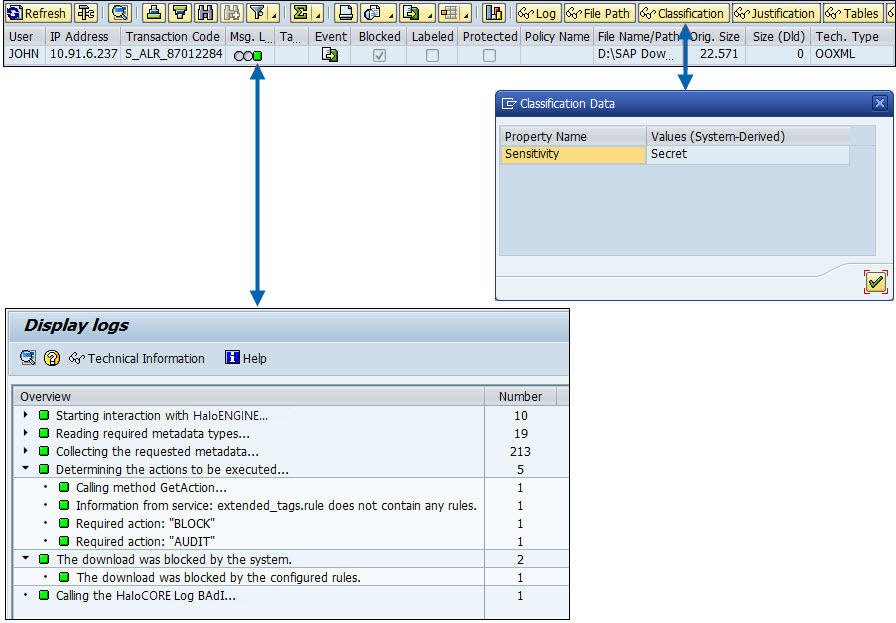896x623 pixels.
Task: Select the Calling the HaloCORE Log BAdI entry
Action: 146,596
